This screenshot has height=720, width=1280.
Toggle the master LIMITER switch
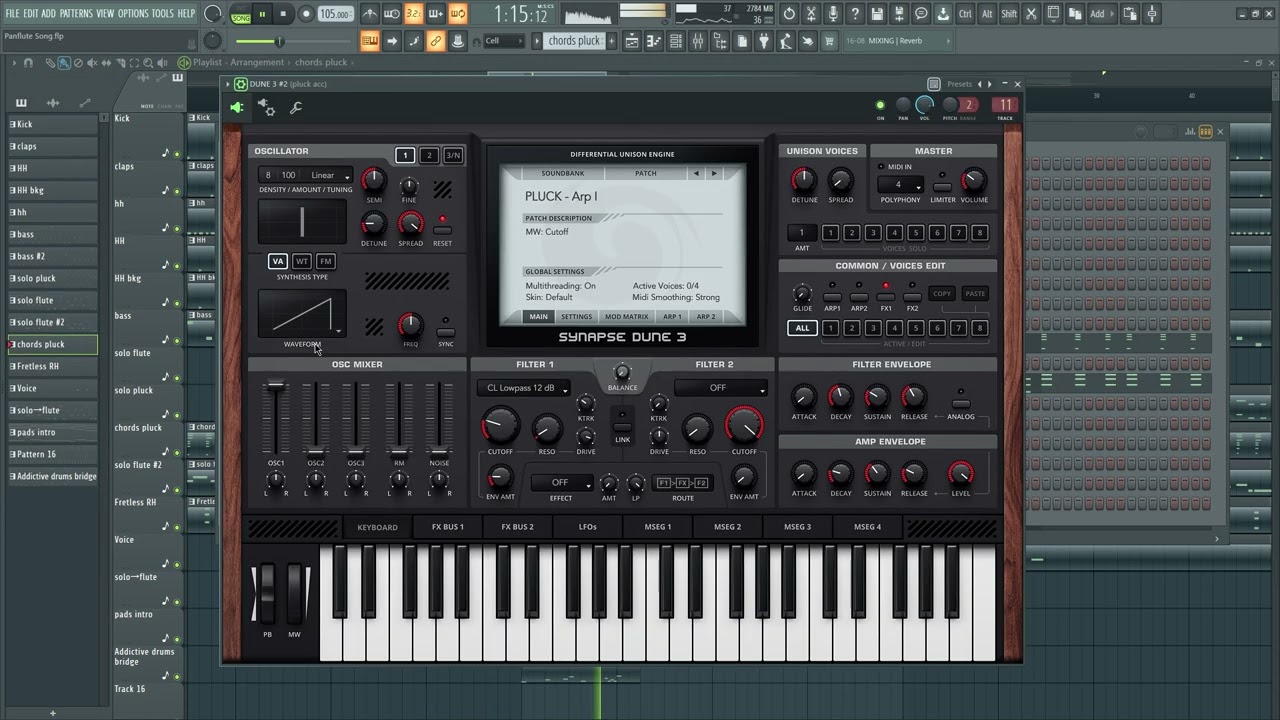pyautogui.click(x=942, y=187)
